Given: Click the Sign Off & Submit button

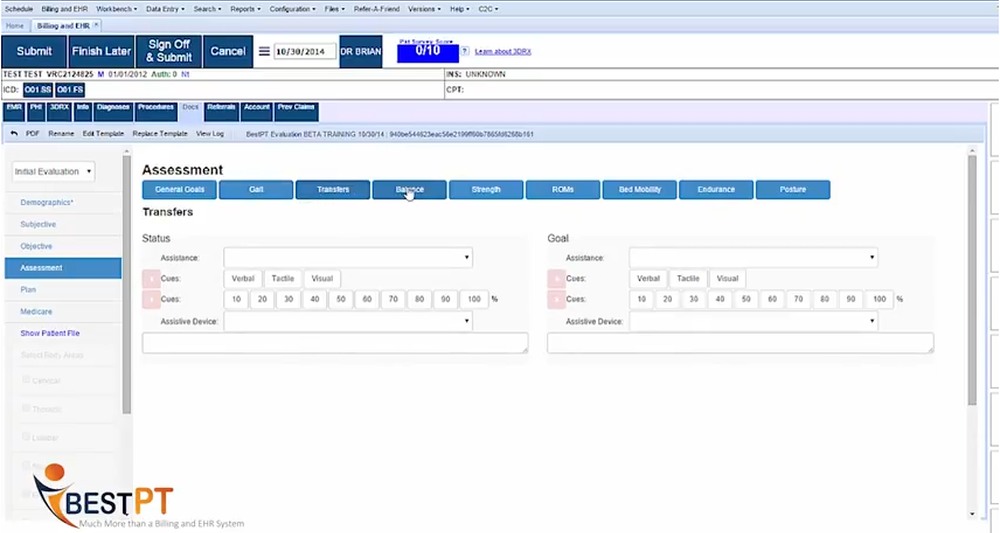Looking at the screenshot, I should (169, 51).
